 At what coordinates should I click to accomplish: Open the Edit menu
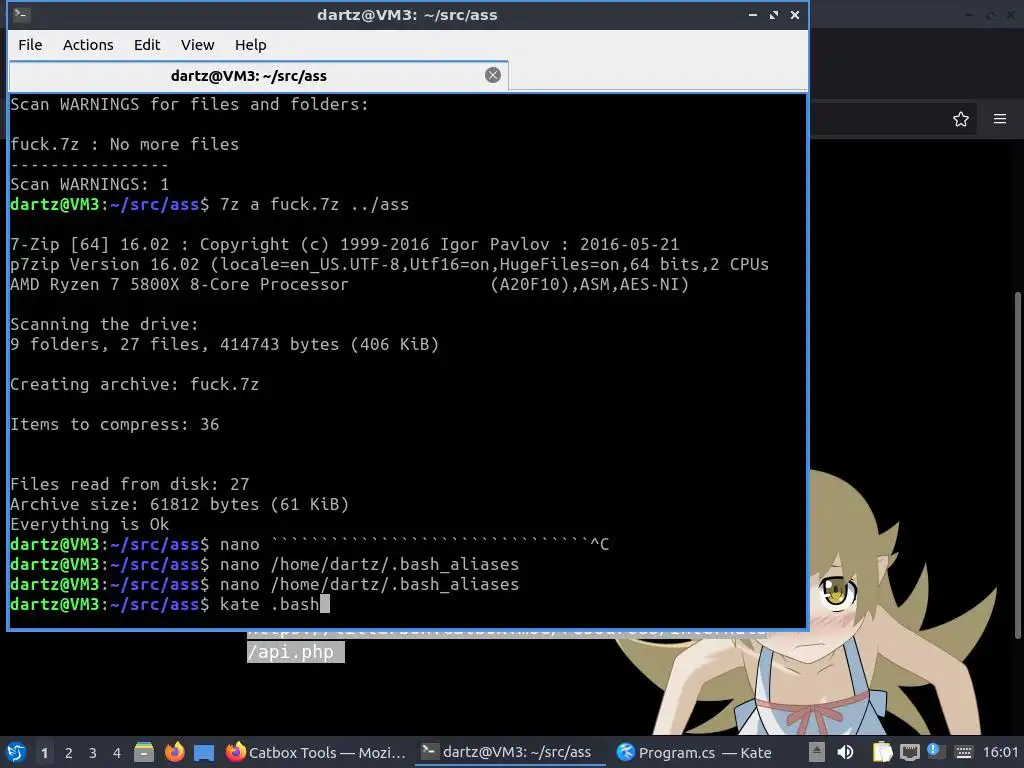point(147,45)
